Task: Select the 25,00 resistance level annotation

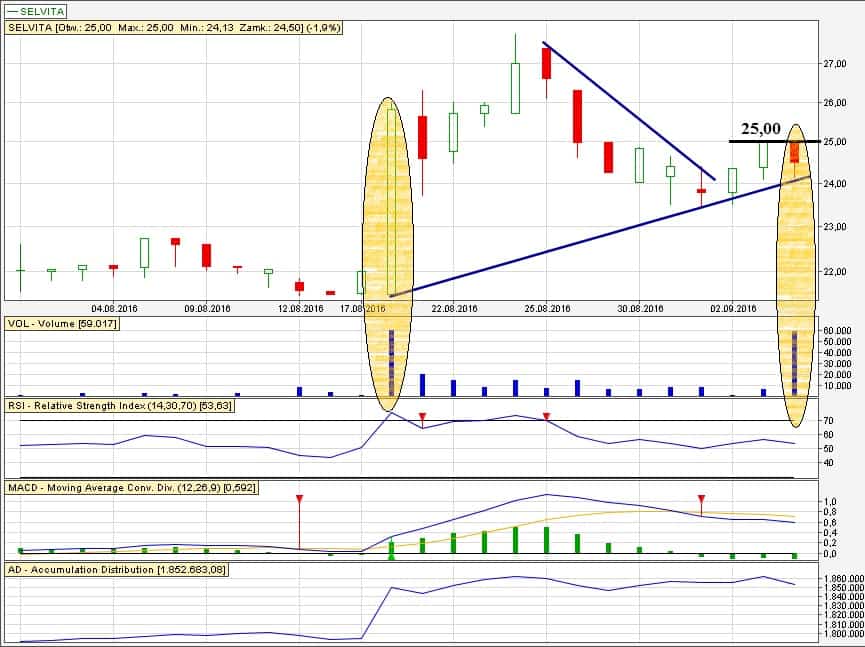Action: 761,129
